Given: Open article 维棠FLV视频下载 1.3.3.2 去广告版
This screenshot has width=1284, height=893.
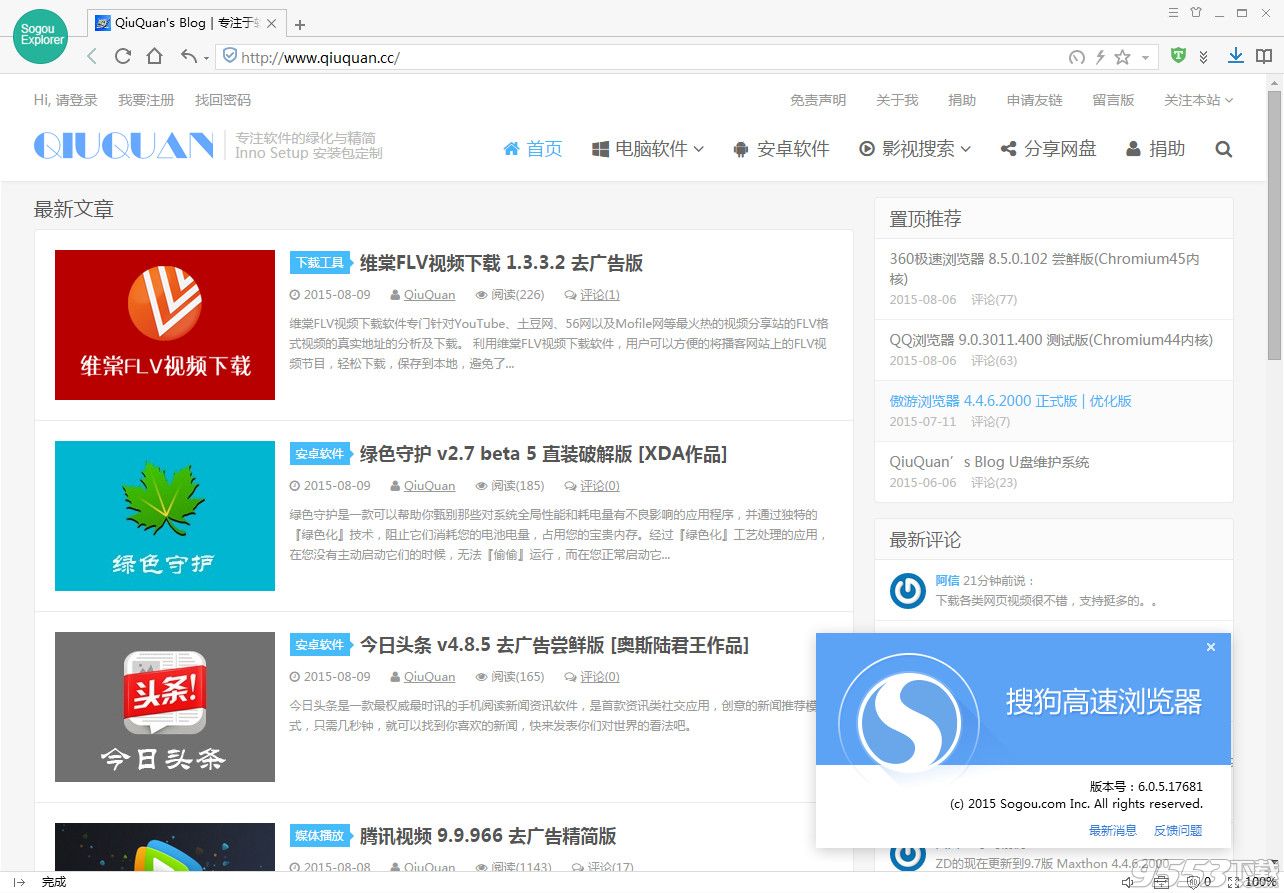Looking at the screenshot, I should (501, 263).
